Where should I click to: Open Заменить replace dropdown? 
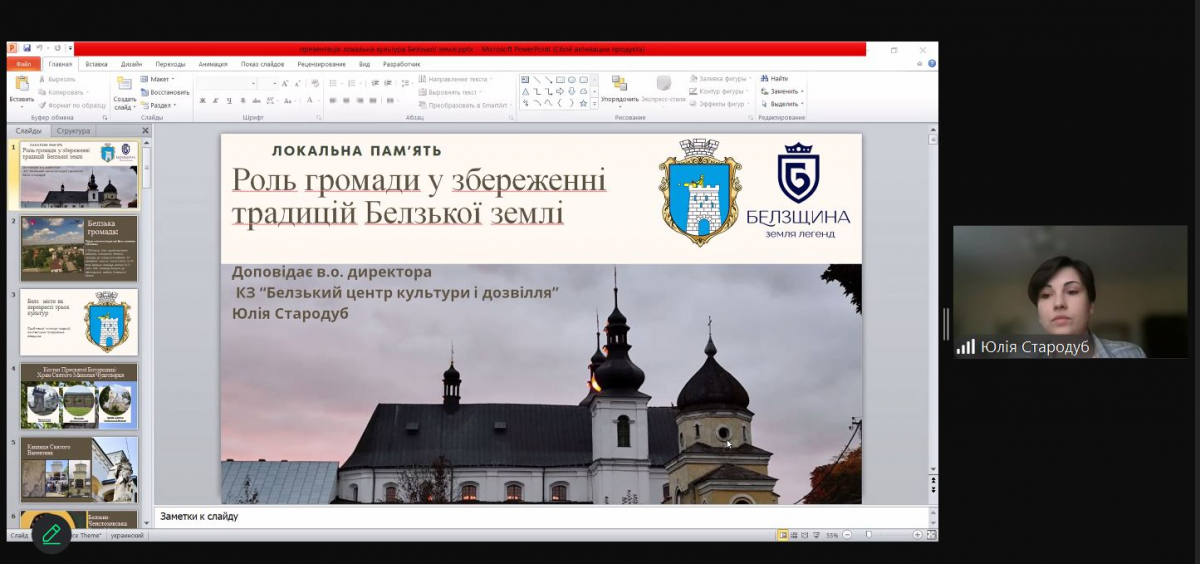tap(782, 91)
